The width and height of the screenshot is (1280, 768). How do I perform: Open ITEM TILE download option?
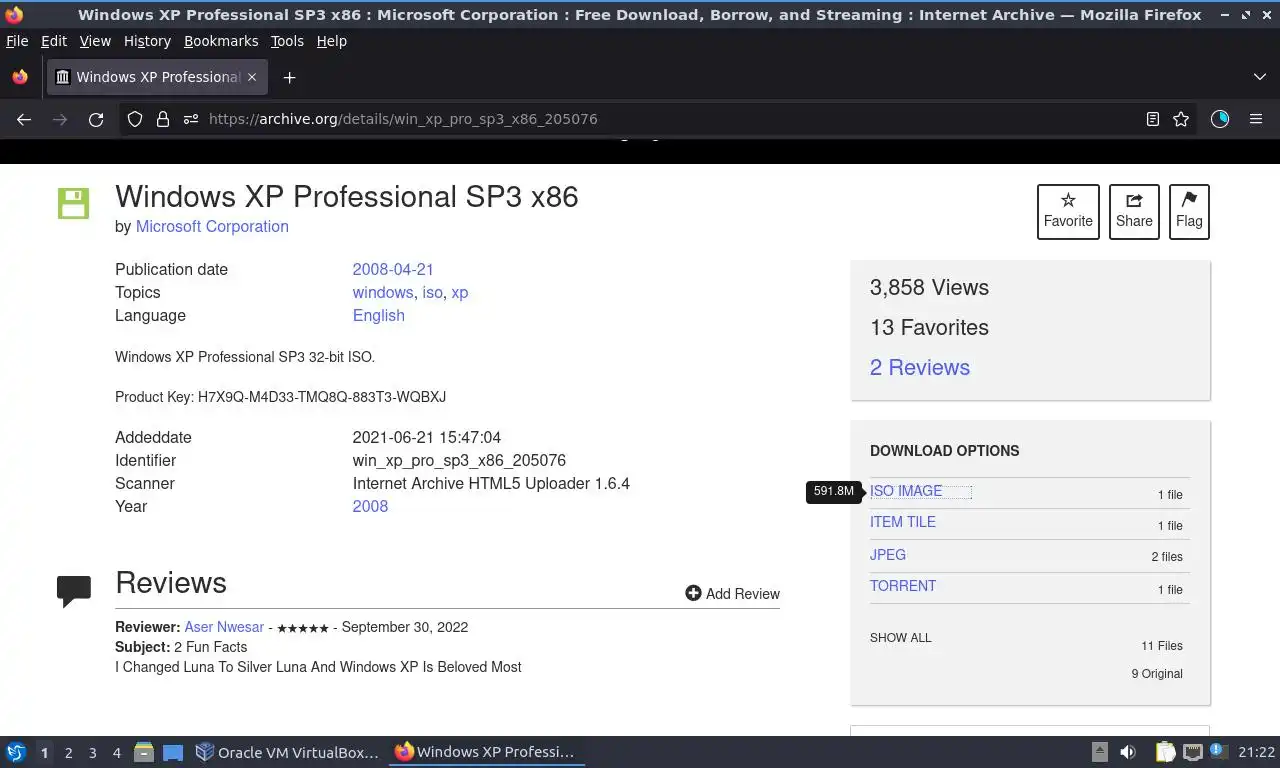coord(903,522)
